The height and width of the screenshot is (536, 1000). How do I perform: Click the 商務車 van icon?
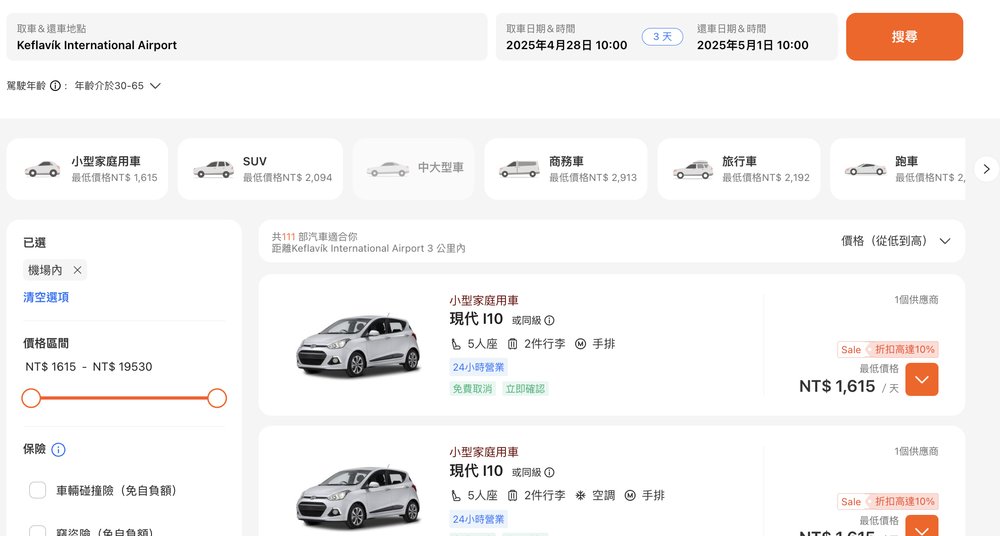tap(519, 169)
